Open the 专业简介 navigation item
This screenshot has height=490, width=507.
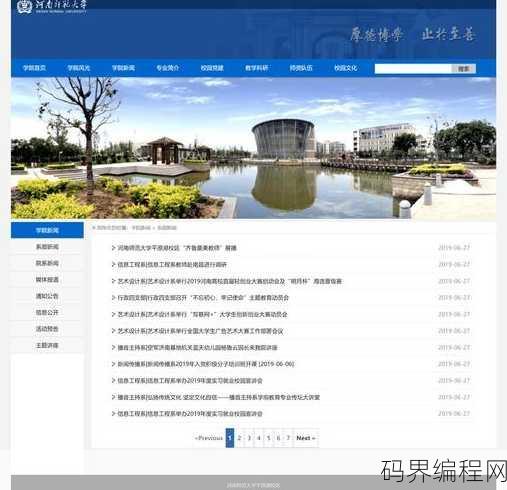[168, 68]
